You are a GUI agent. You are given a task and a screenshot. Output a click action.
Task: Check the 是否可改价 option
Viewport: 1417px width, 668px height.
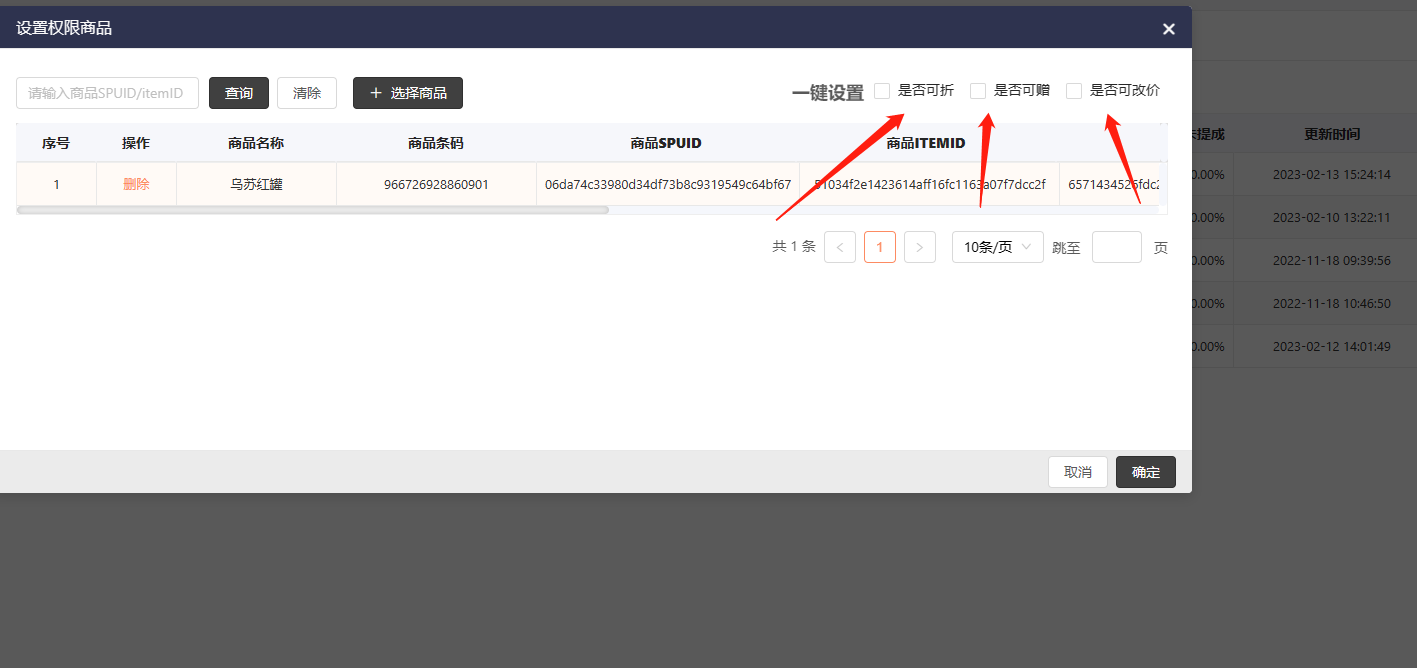click(x=1074, y=91)
